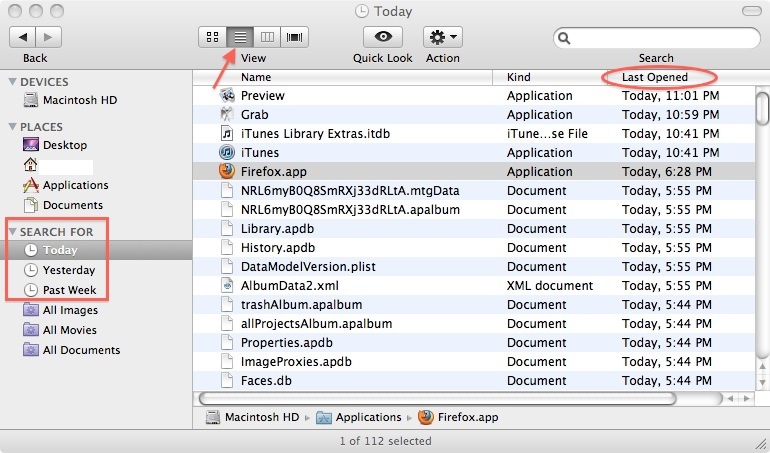Click the window resize grip corner
Image resolution: width=770 pixels, height=453 pixels.
click(761, 444)
